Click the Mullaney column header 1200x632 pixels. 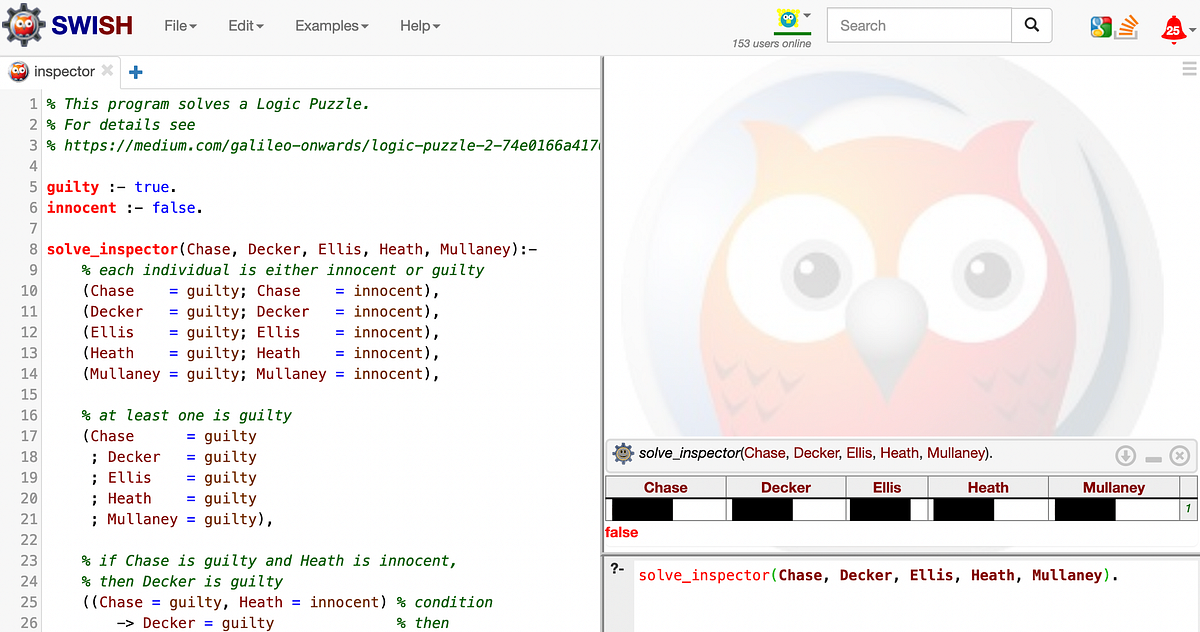[x=1114, y=487]
